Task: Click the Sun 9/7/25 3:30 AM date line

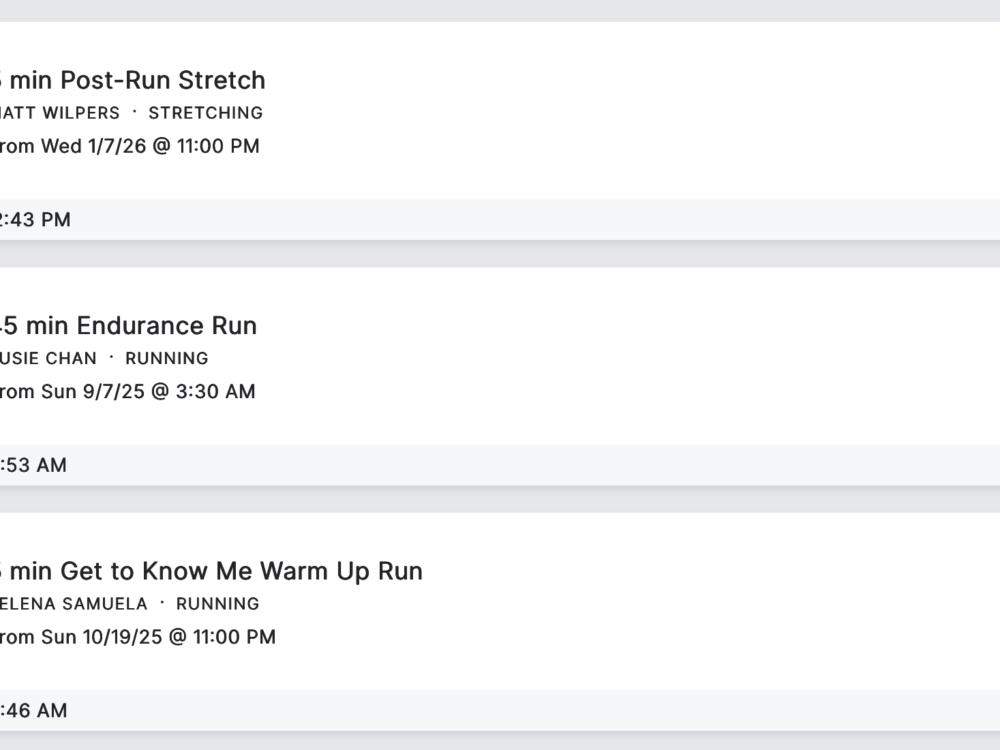Action: pos(128,391)
